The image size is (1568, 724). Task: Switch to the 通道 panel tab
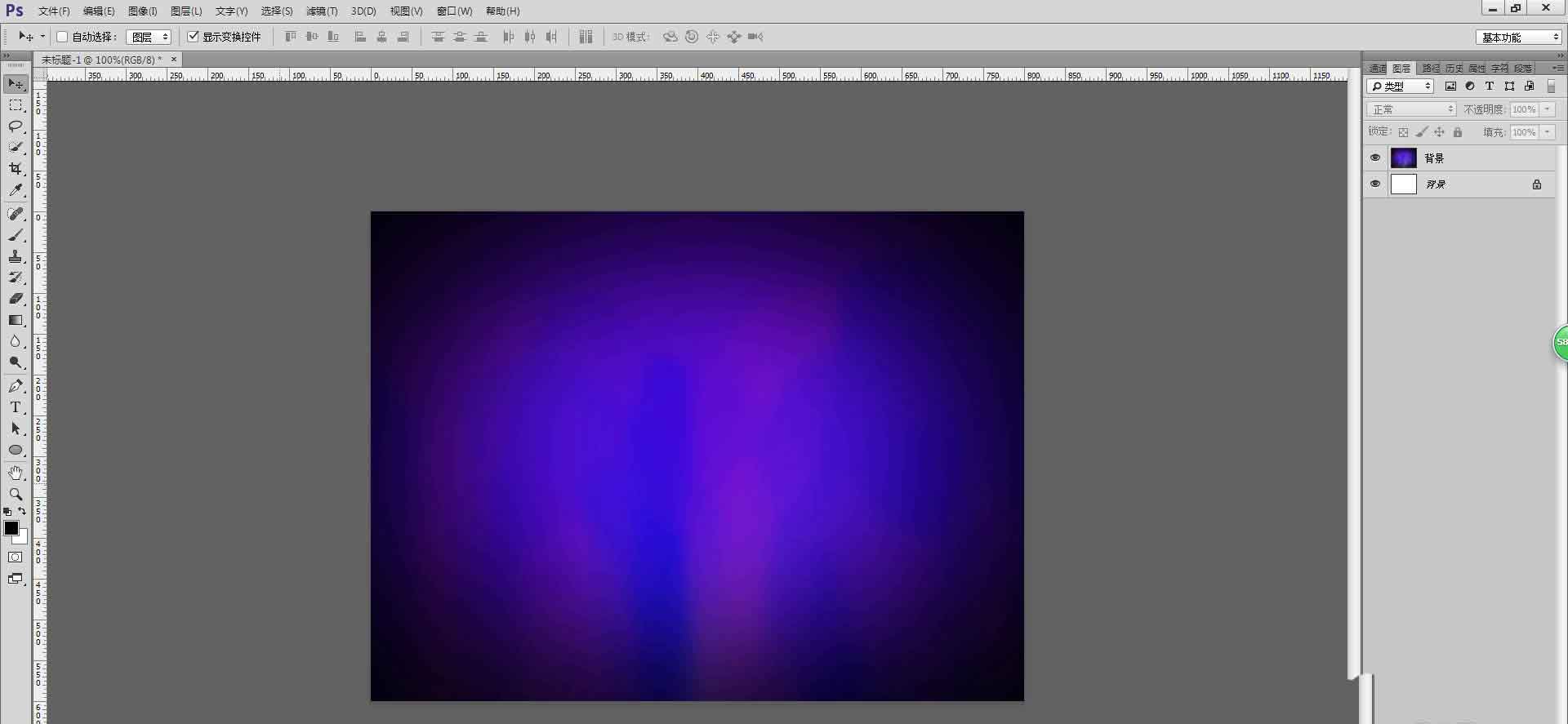click(1378, 69)
